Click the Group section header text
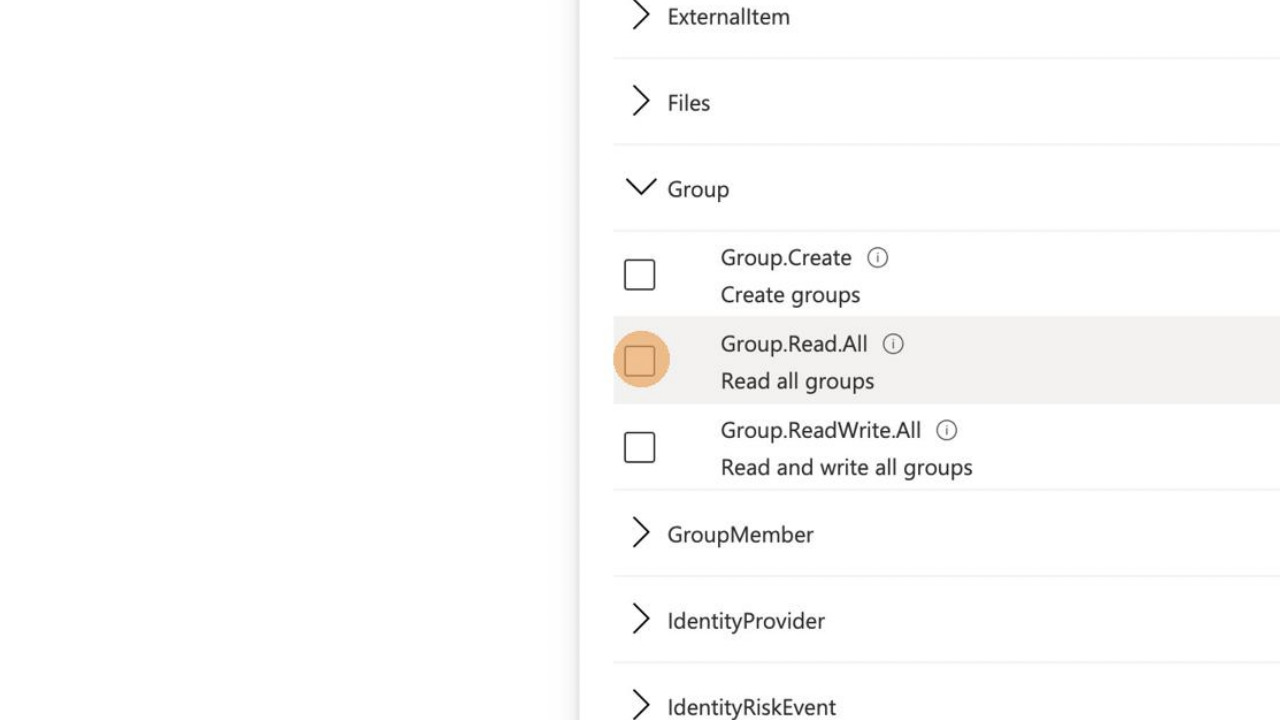Image resolution: width=1280 pixels, height=720 pixels. click(x=697, y=189)
